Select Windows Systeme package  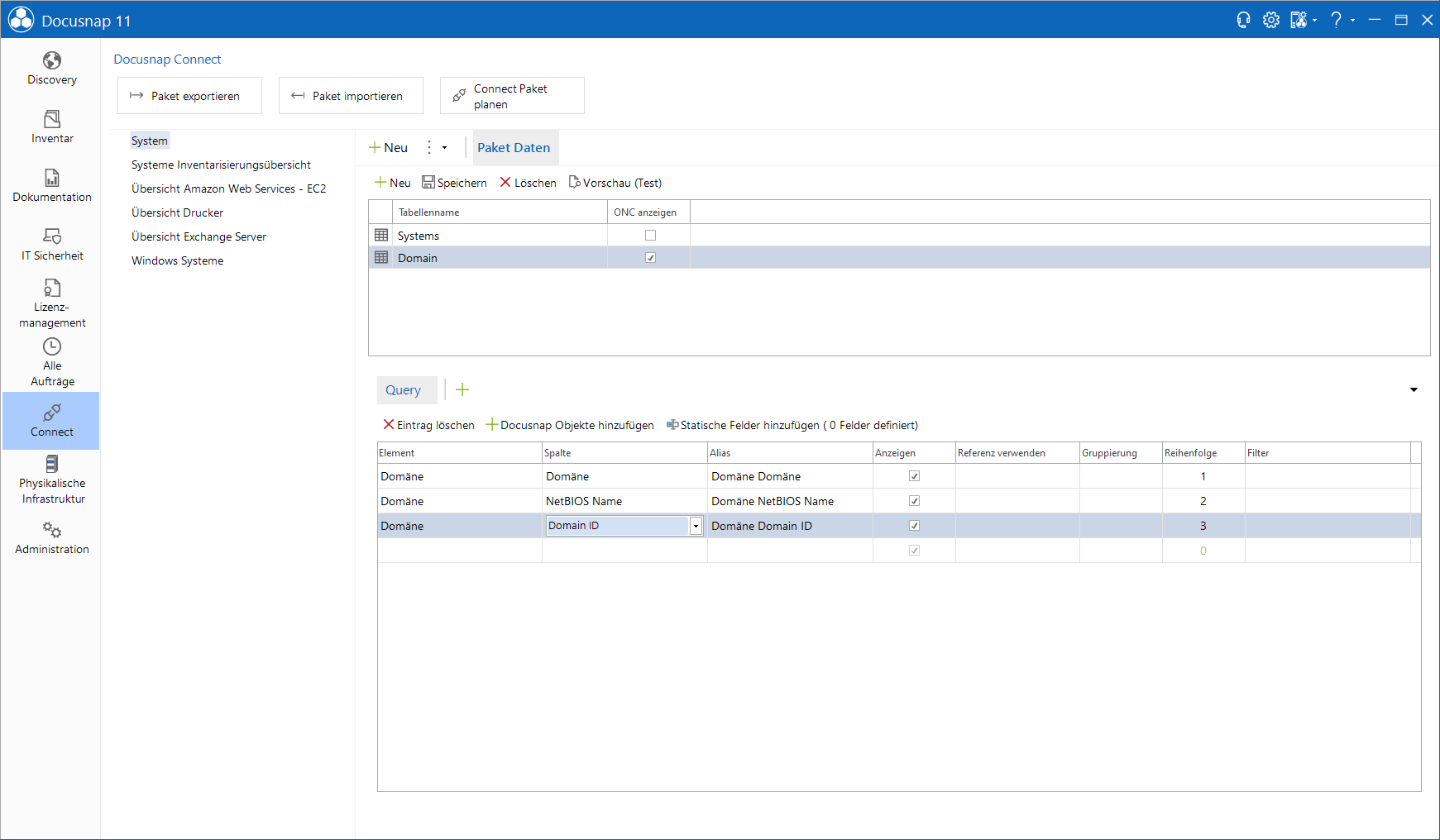[x=177, y=261]
